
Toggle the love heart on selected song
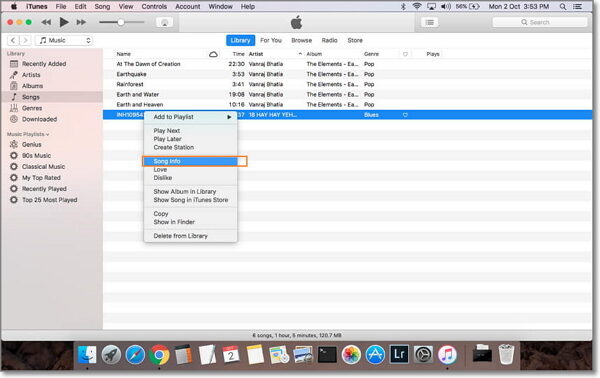[x=405, y=115]
